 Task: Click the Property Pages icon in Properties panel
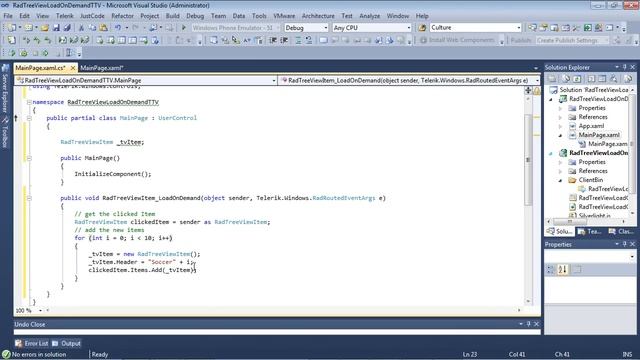click(x=577, y=269)
